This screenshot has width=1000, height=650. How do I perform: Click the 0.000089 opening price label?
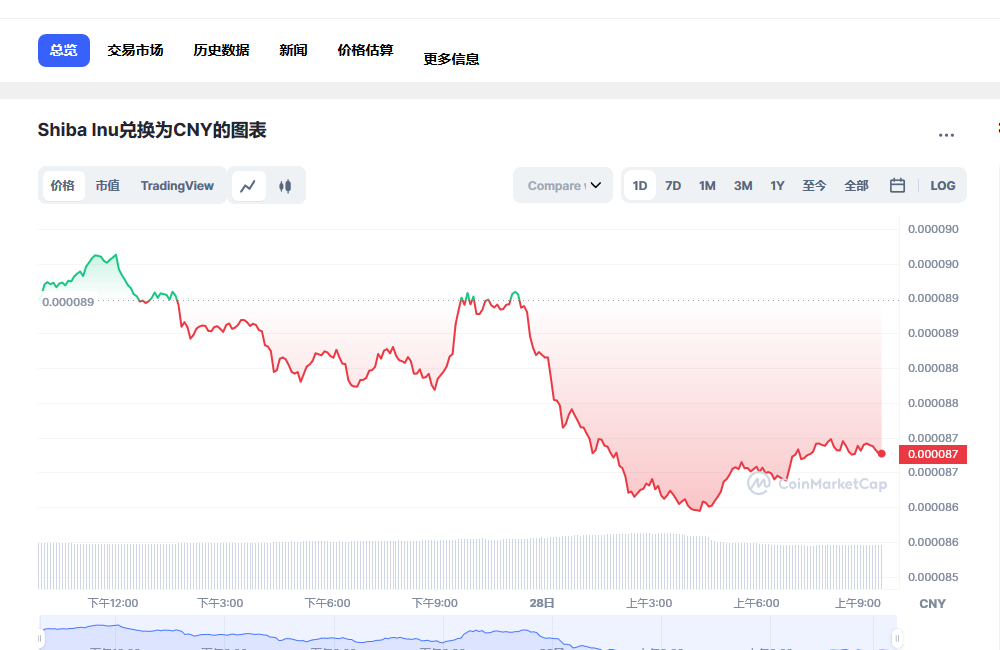click(68, 302)
